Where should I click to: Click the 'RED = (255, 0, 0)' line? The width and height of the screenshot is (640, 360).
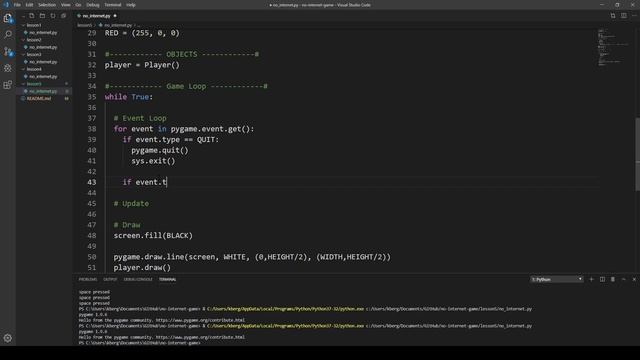[x=142, y=33]
